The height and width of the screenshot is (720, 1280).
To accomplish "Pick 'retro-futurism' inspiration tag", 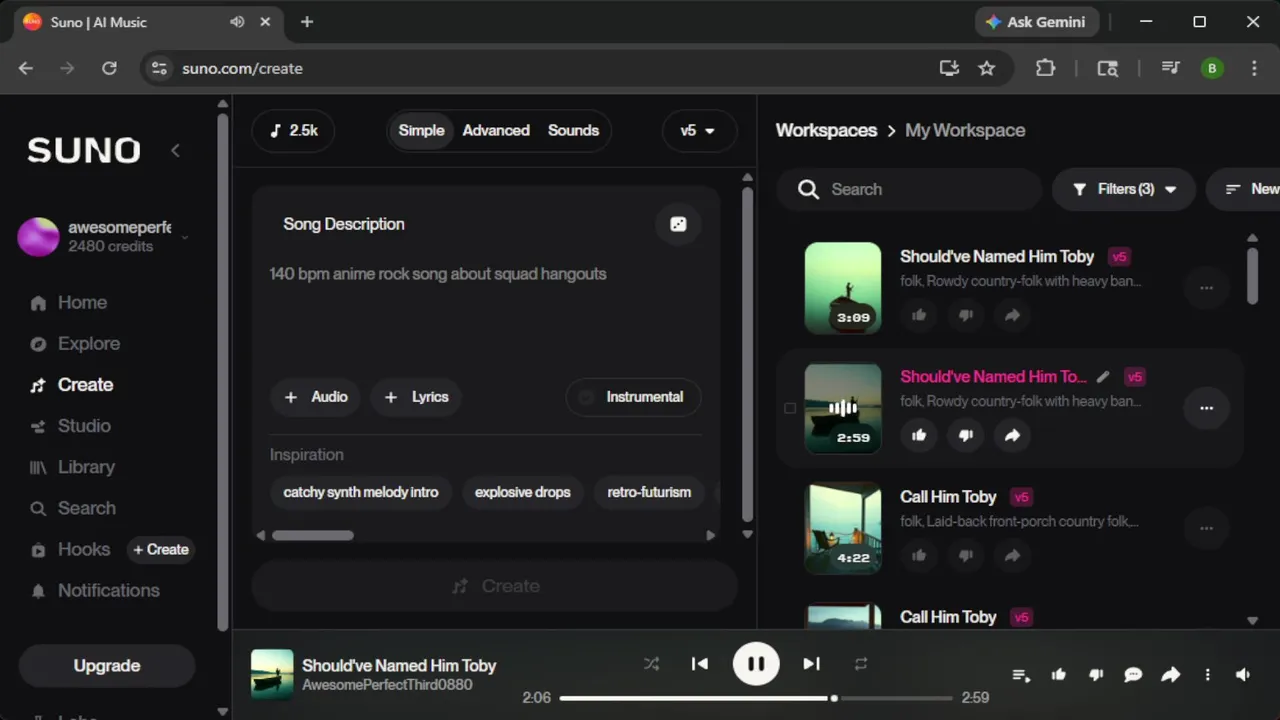I will 649,492.
